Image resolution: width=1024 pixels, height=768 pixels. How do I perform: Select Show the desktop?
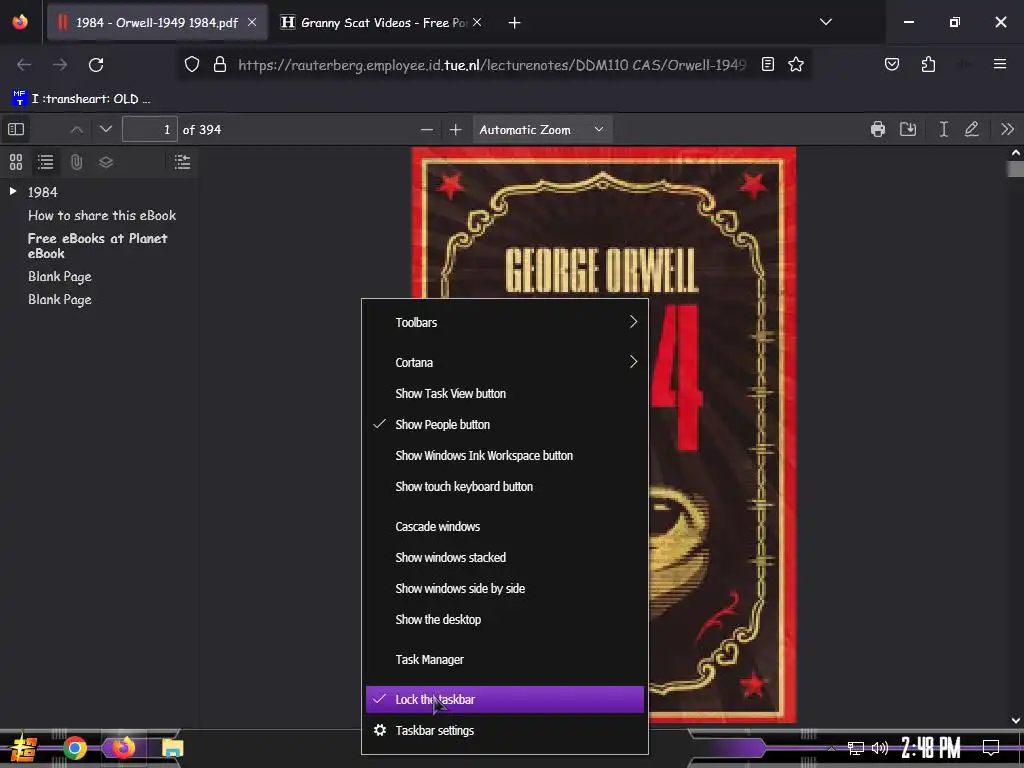coord(504,620)
